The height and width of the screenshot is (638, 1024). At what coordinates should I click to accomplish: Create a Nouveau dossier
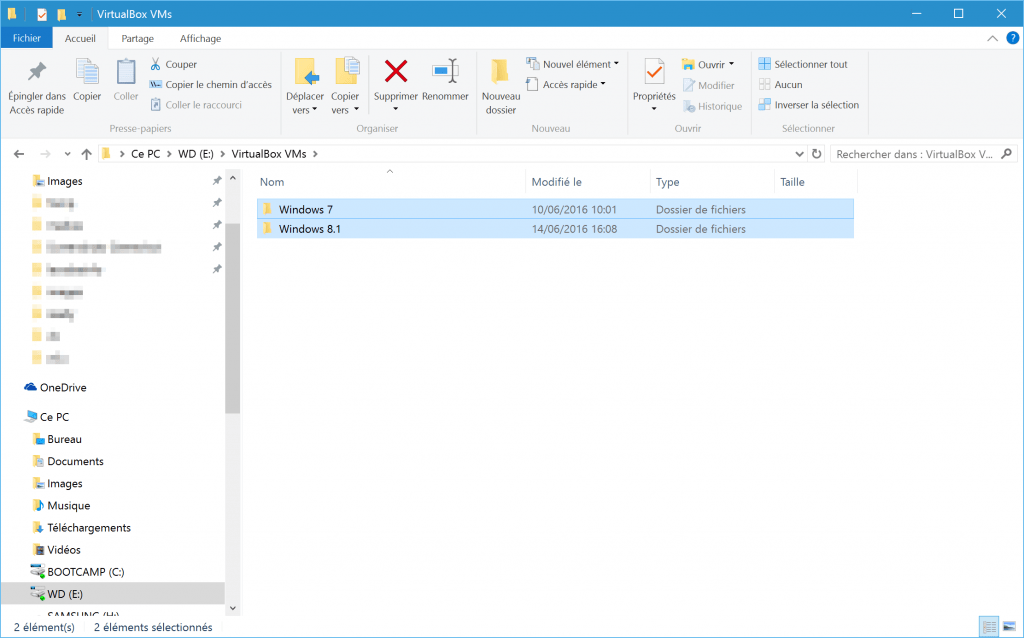click(x=501, y=88)
